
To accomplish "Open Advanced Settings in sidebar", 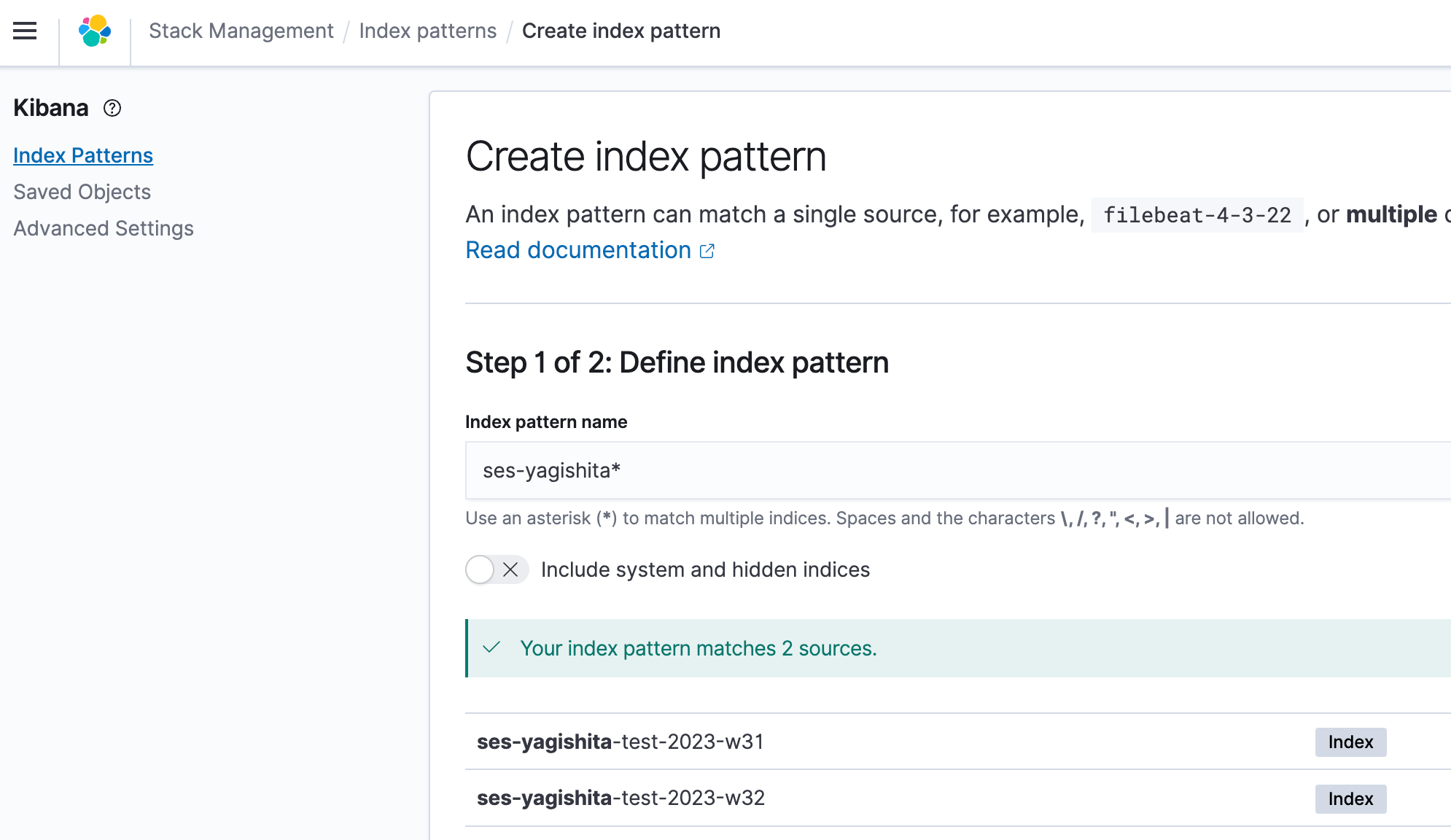I will click(104, 228).
